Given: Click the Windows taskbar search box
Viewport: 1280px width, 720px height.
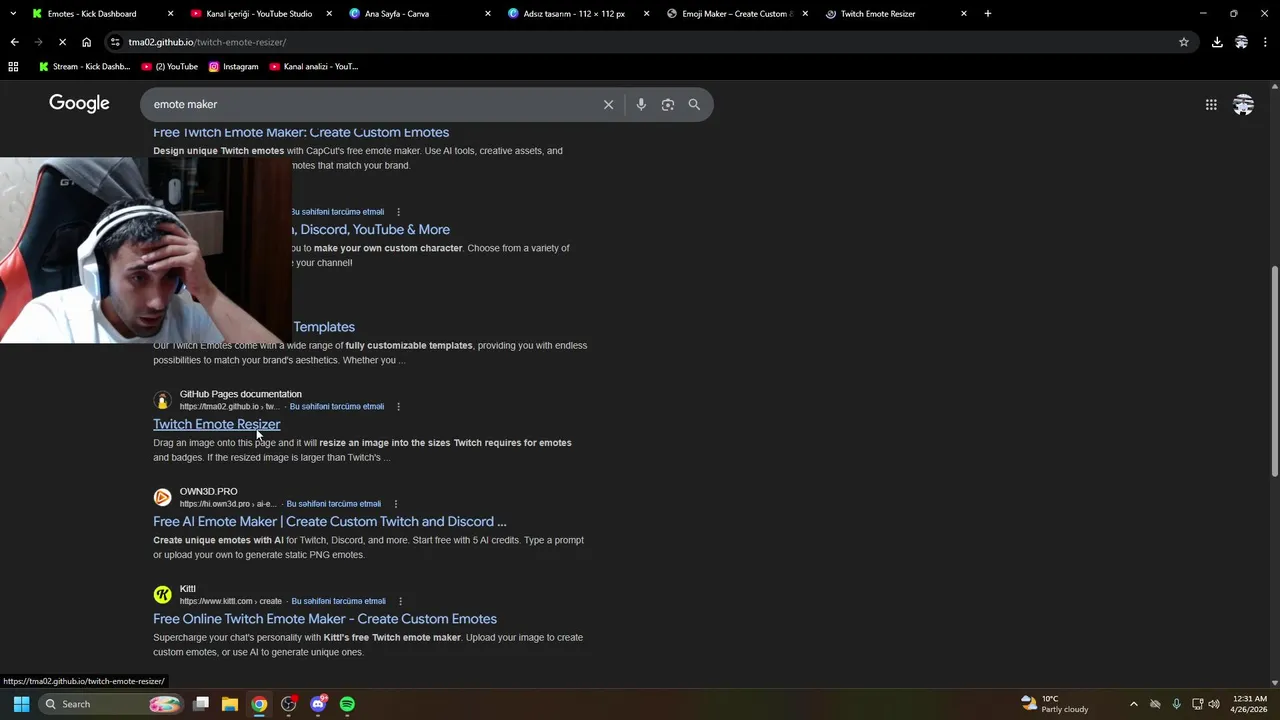Looking at the screenshot, I should click(112, 704).
